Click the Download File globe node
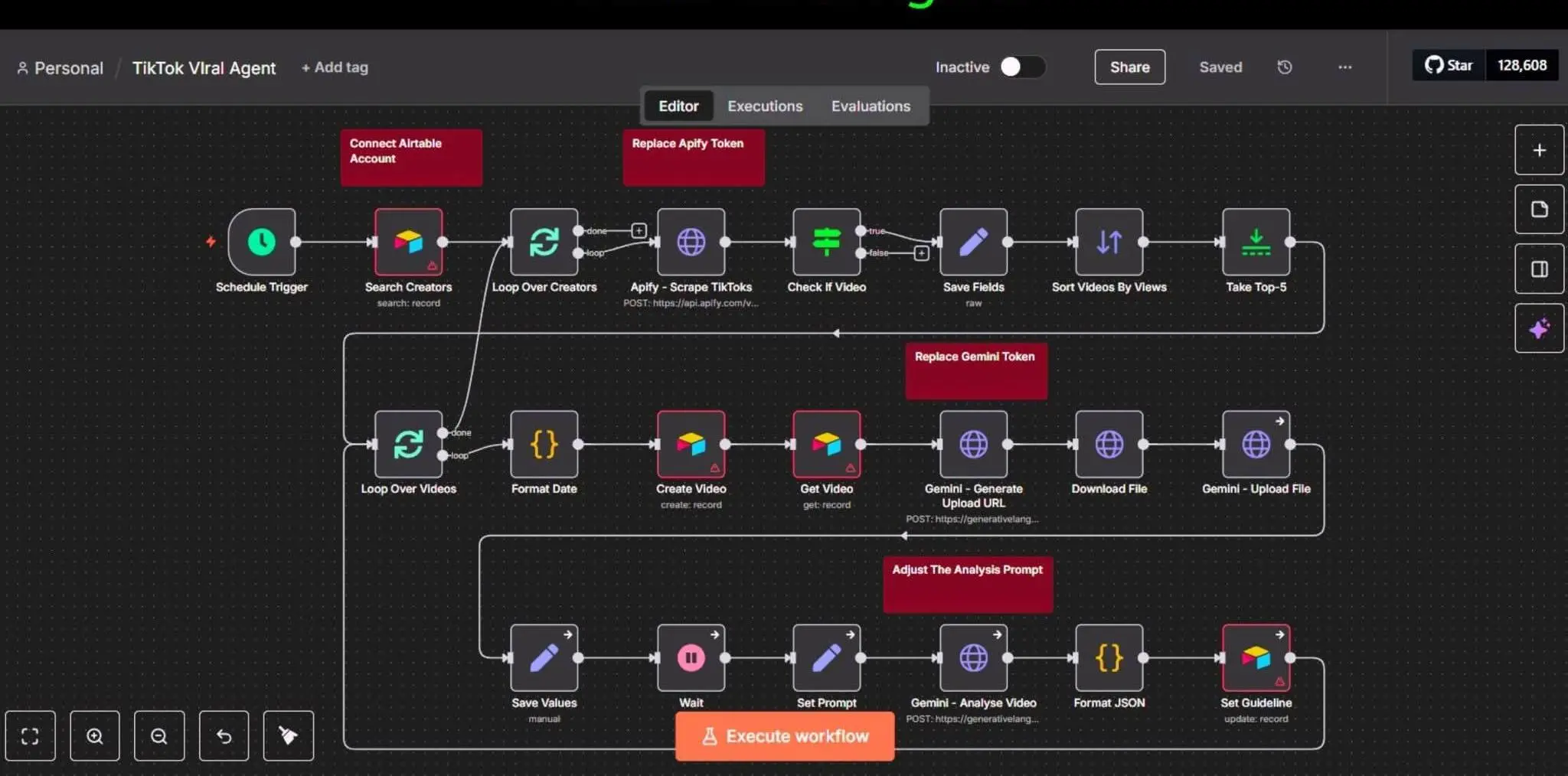 pos(1109,444)
